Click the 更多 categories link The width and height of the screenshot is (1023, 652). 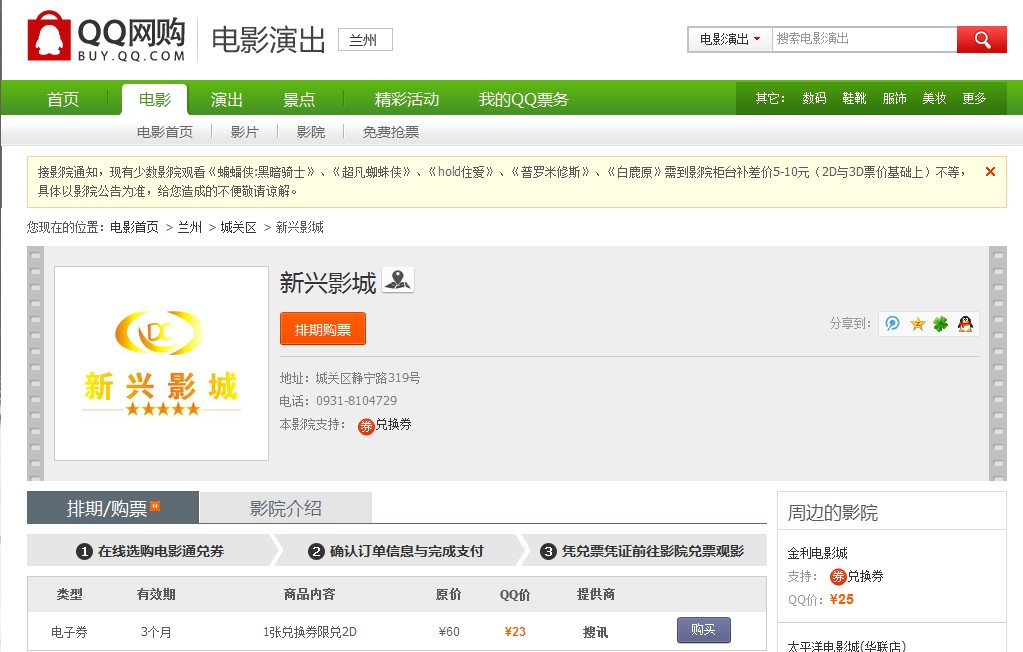(974, 99)
